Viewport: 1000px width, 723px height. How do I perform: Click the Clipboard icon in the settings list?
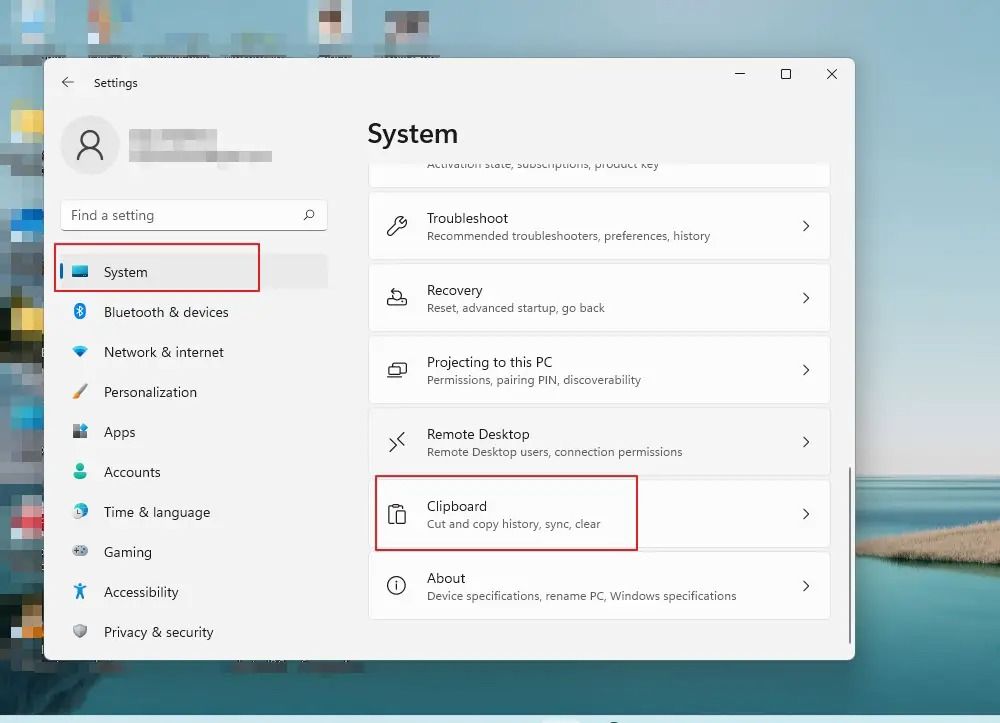click(x=399, y=513)
